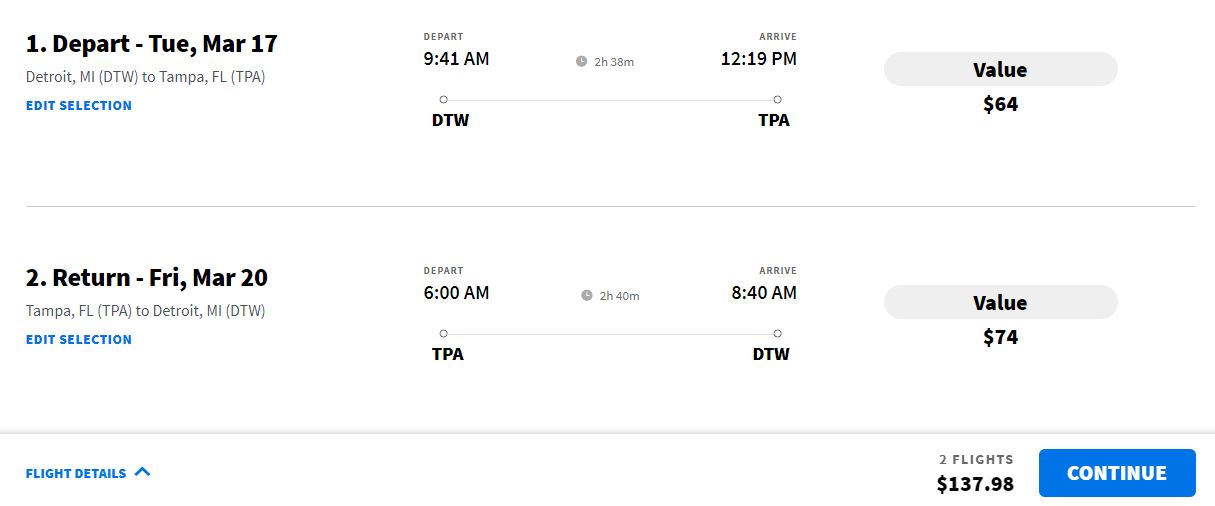This screenshot has height=506, width=1215.
Task: Click the TPA destination dot on the departure route
Action: tap(777, 100)
